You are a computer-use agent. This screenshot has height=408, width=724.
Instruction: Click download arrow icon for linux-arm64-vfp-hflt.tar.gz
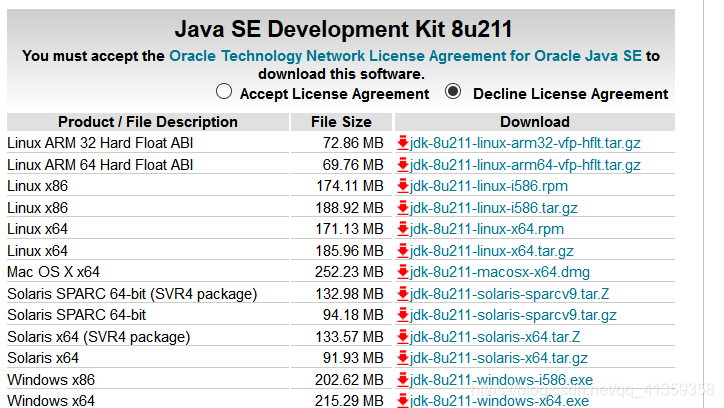pyautogui.click(x=403, y=165)
